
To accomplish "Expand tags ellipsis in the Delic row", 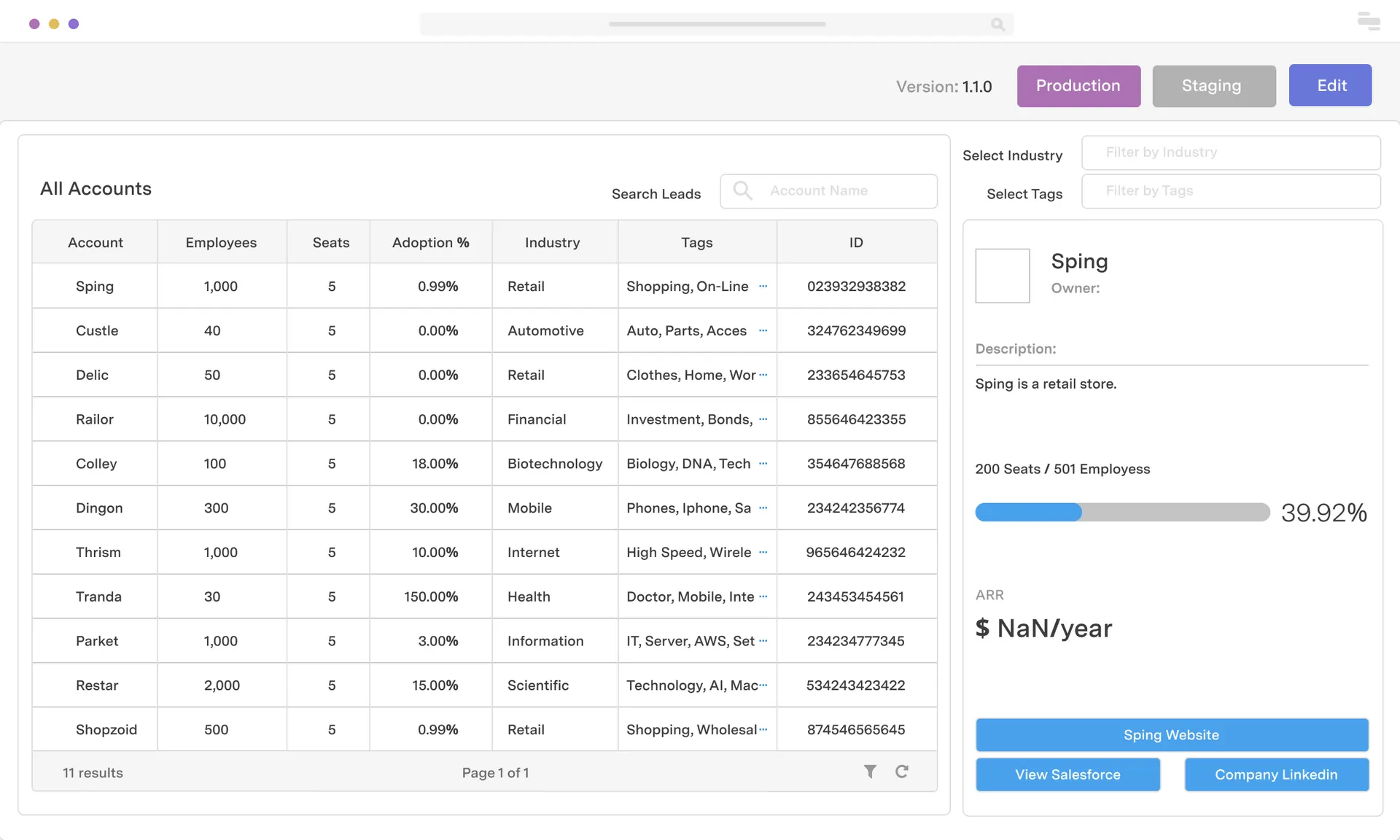I will coord(763,375).
